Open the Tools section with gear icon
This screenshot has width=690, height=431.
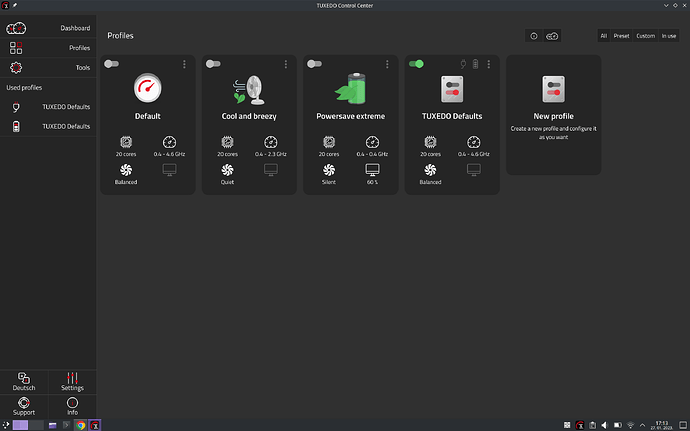tap(48, 67)
